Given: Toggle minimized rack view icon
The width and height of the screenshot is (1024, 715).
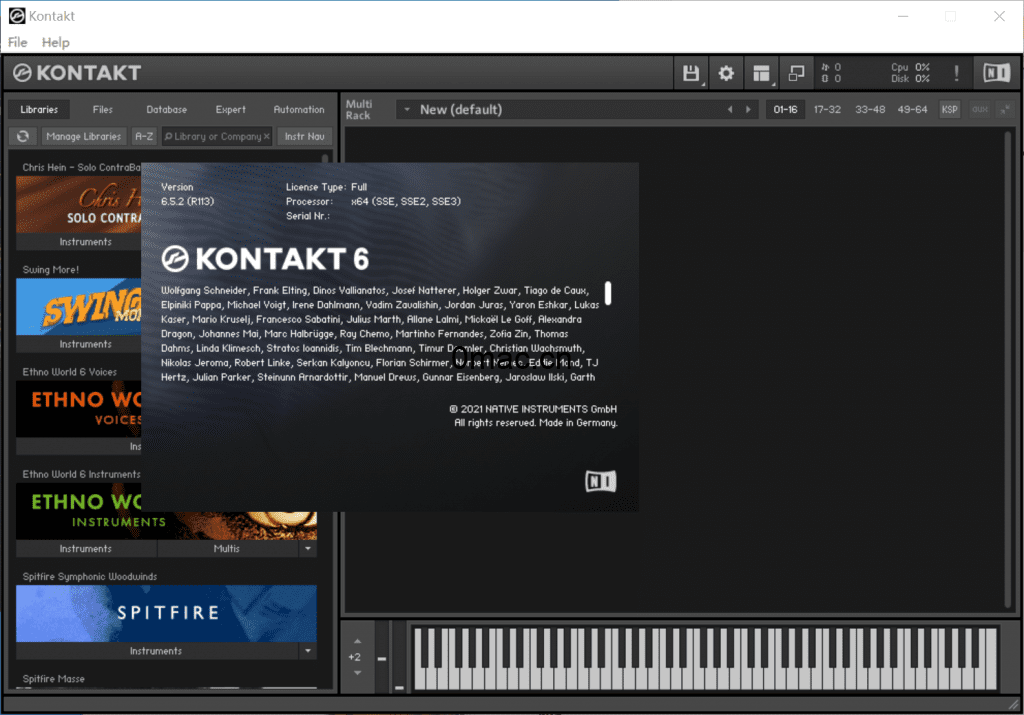Looking at the screenshot, I should click(796, 73).
